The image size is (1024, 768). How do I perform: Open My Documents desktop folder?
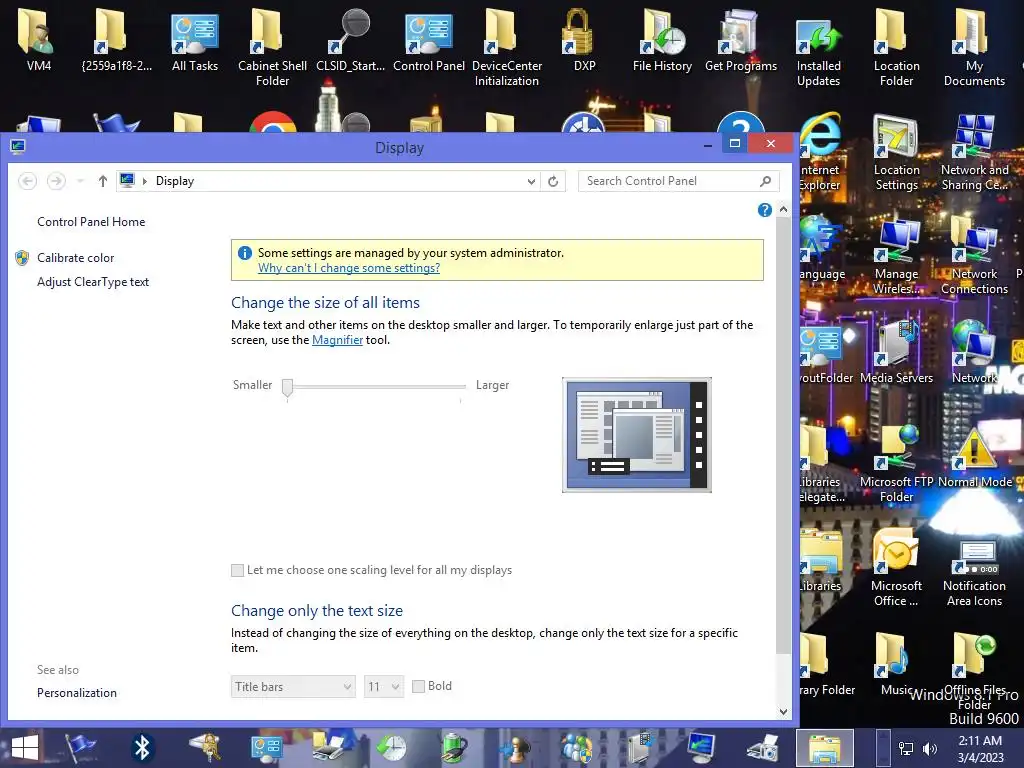[x=974, y=48]
